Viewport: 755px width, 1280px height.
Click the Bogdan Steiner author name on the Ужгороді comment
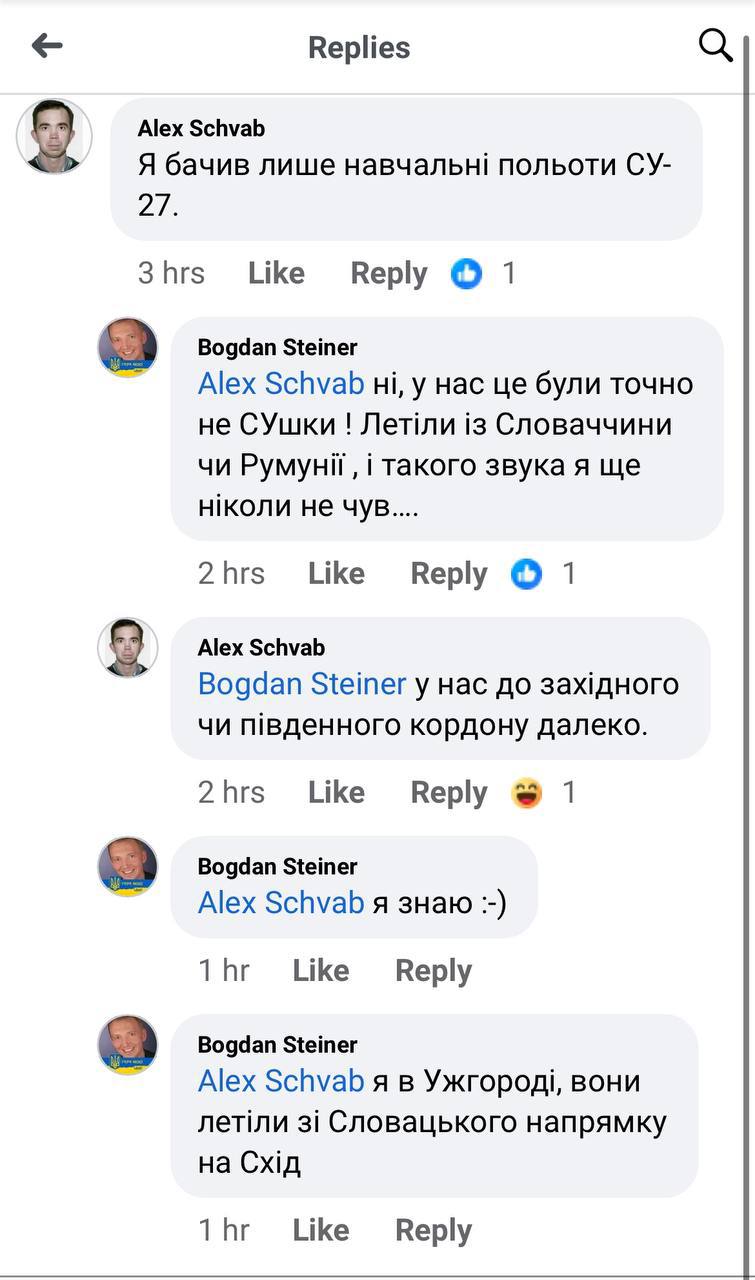tap(277, 1045)
